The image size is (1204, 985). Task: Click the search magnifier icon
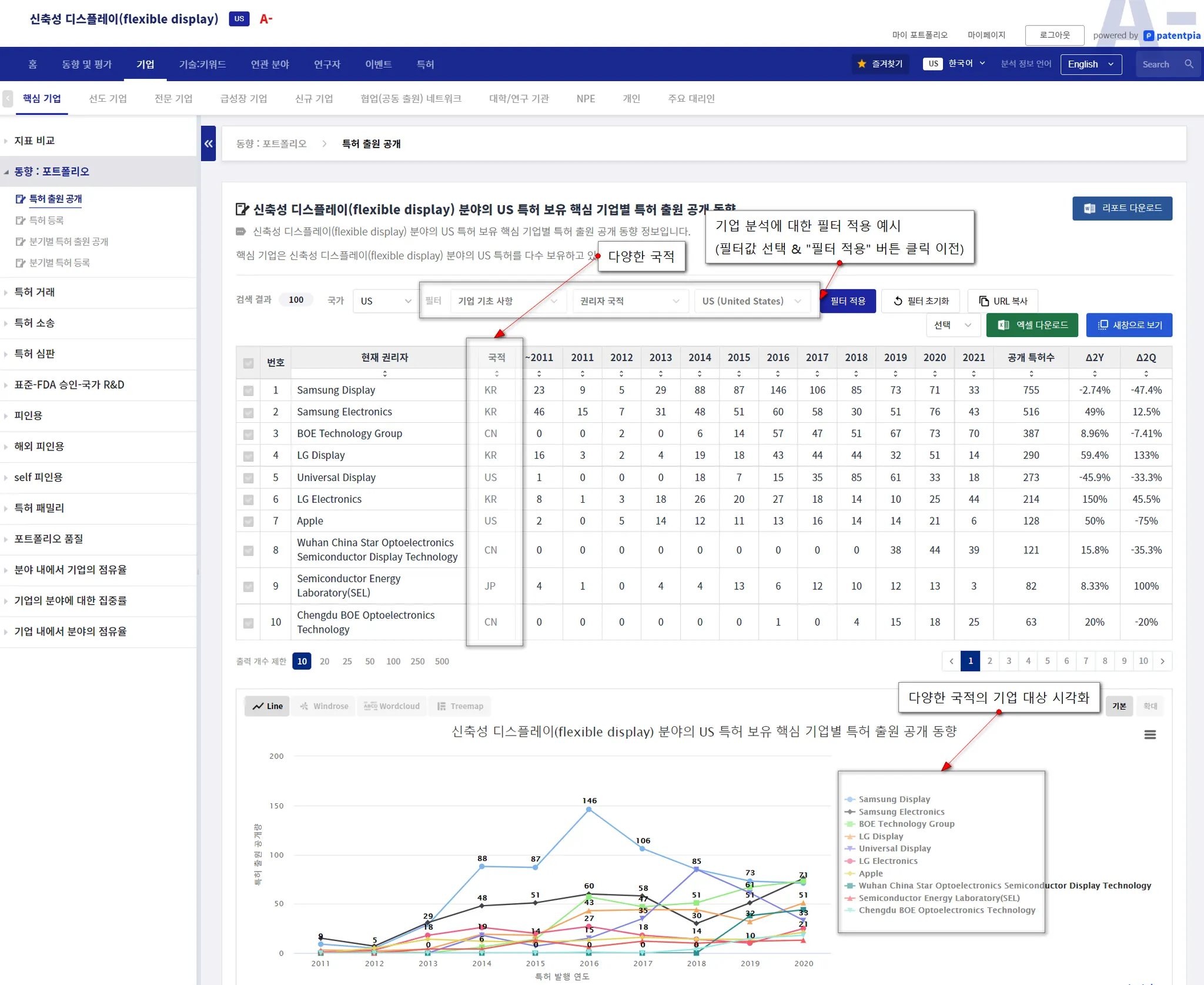point(1189,64)
